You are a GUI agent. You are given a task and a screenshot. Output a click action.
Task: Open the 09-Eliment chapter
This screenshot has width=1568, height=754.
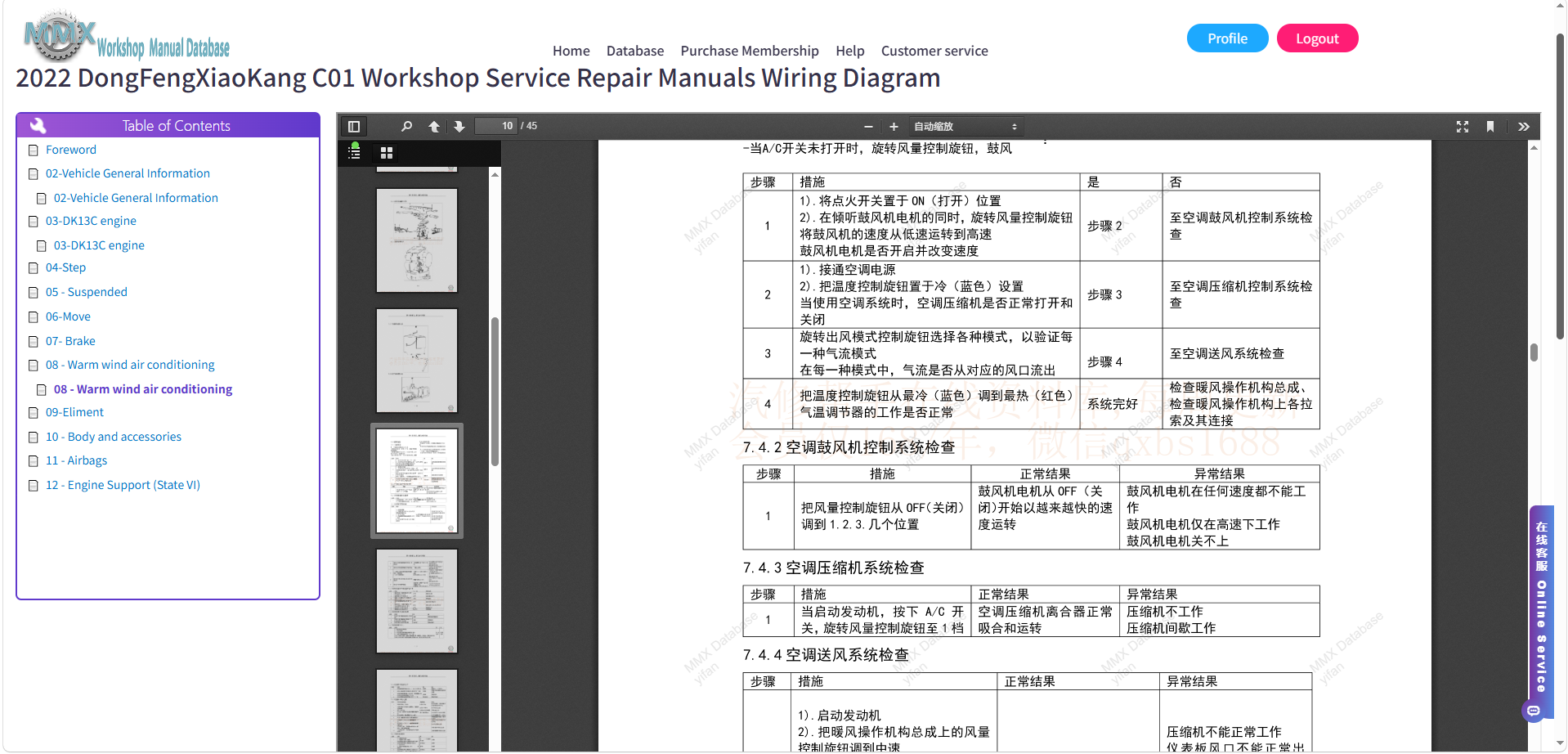[74, 412]
